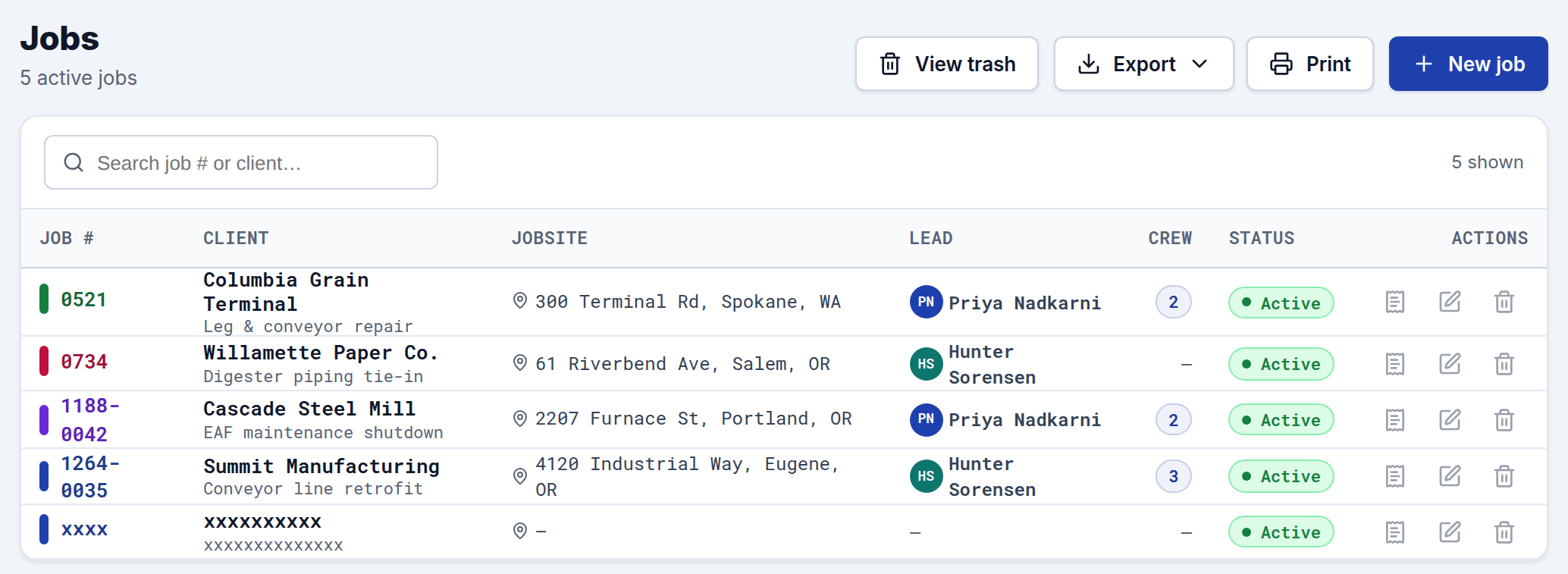
Task: Sort by JOB # column header
Action: click(67, 238)
